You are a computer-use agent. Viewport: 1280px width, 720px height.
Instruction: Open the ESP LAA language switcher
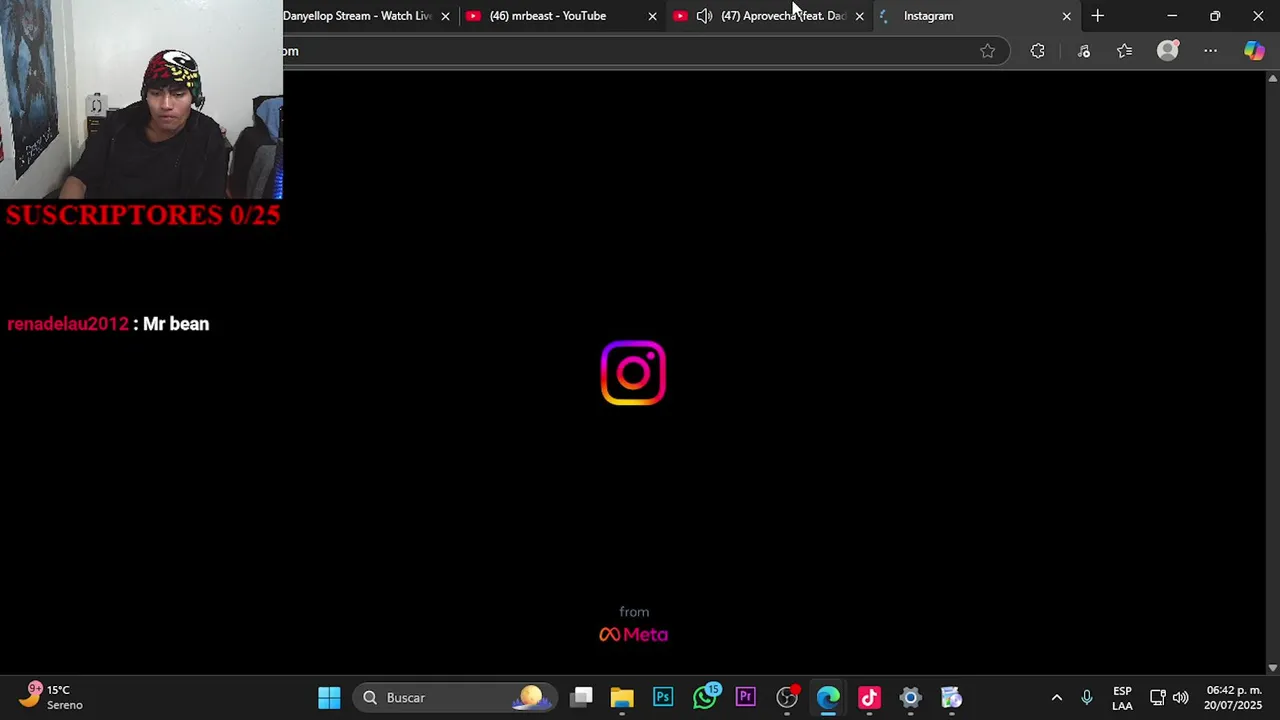[1122, 698]
